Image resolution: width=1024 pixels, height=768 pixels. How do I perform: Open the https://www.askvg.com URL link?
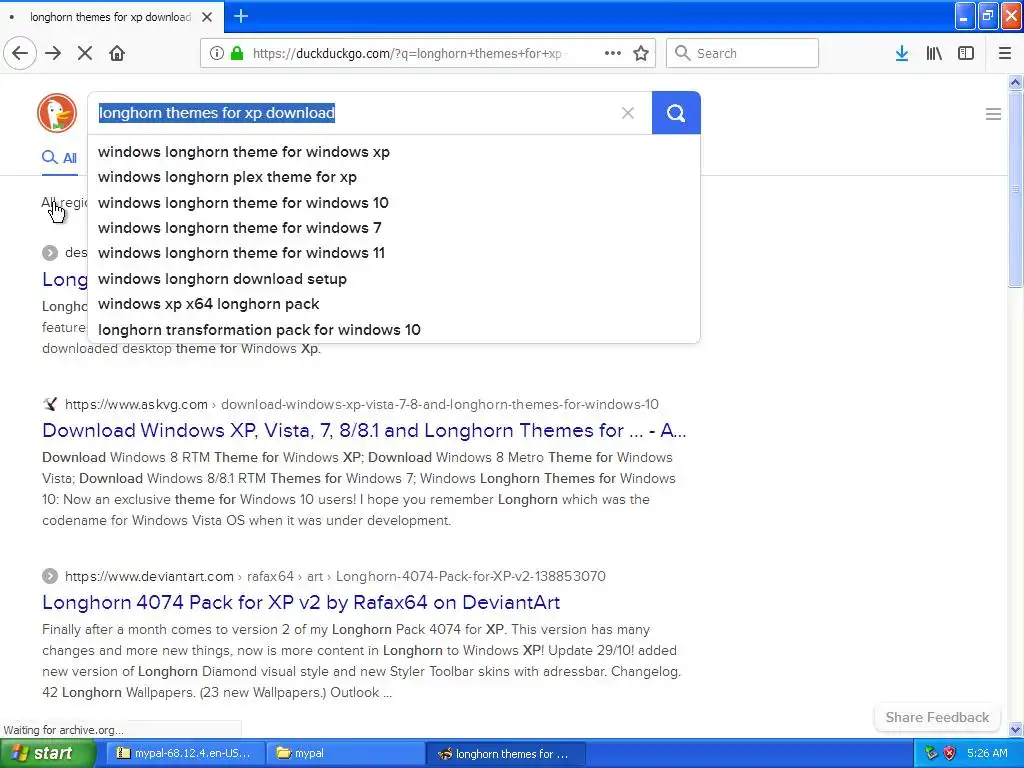(136, 404)
